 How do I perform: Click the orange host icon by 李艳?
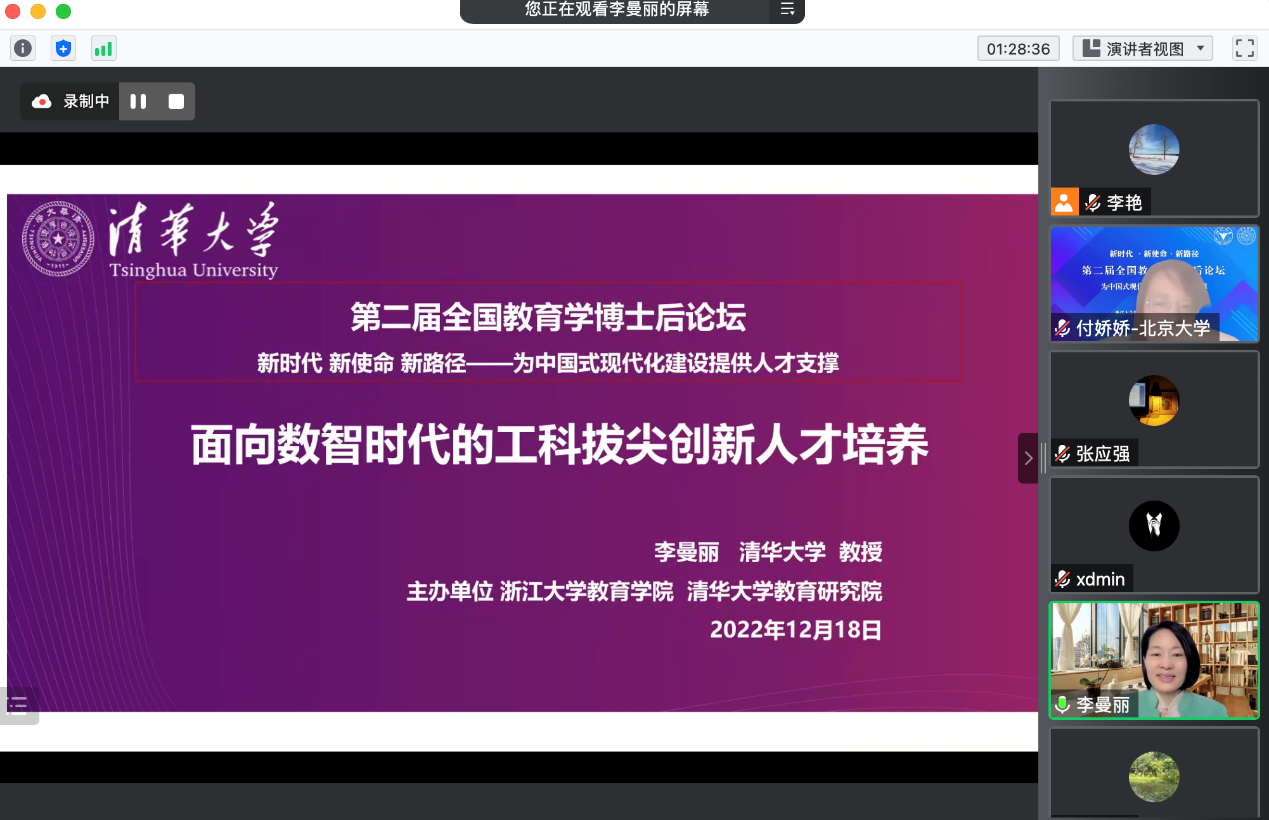[1063, 202]
